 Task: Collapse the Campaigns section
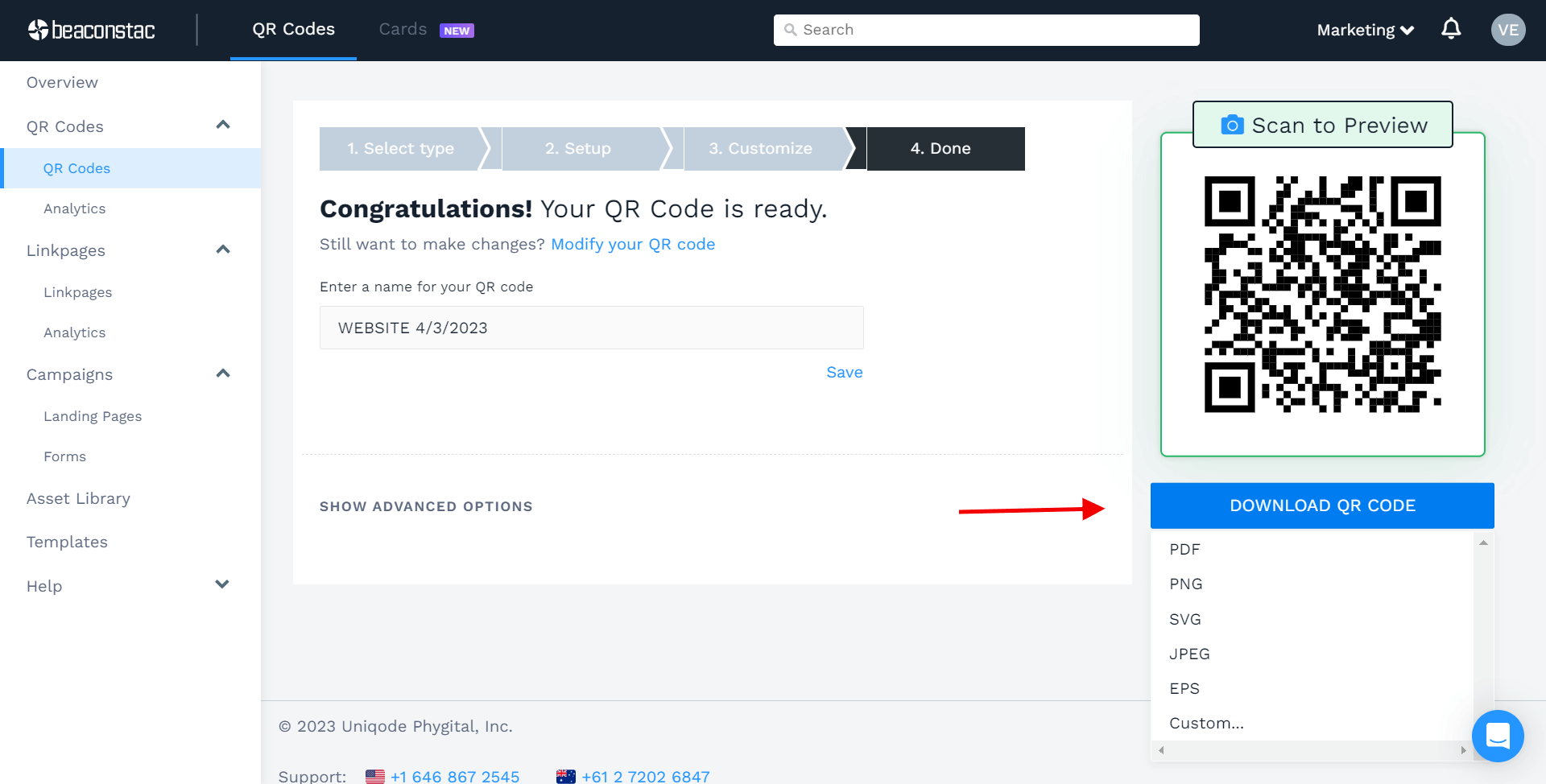(x=222, y=373)
